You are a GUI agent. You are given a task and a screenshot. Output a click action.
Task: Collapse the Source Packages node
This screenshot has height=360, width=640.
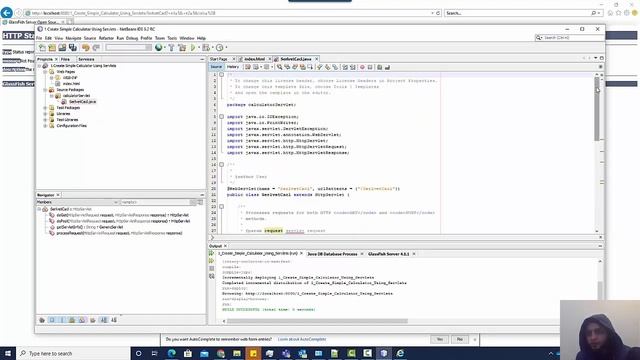[45, 90]
